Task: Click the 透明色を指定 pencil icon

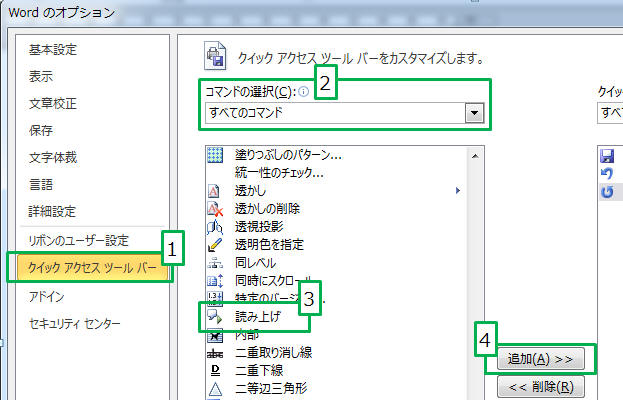Action: click(215, 245)
